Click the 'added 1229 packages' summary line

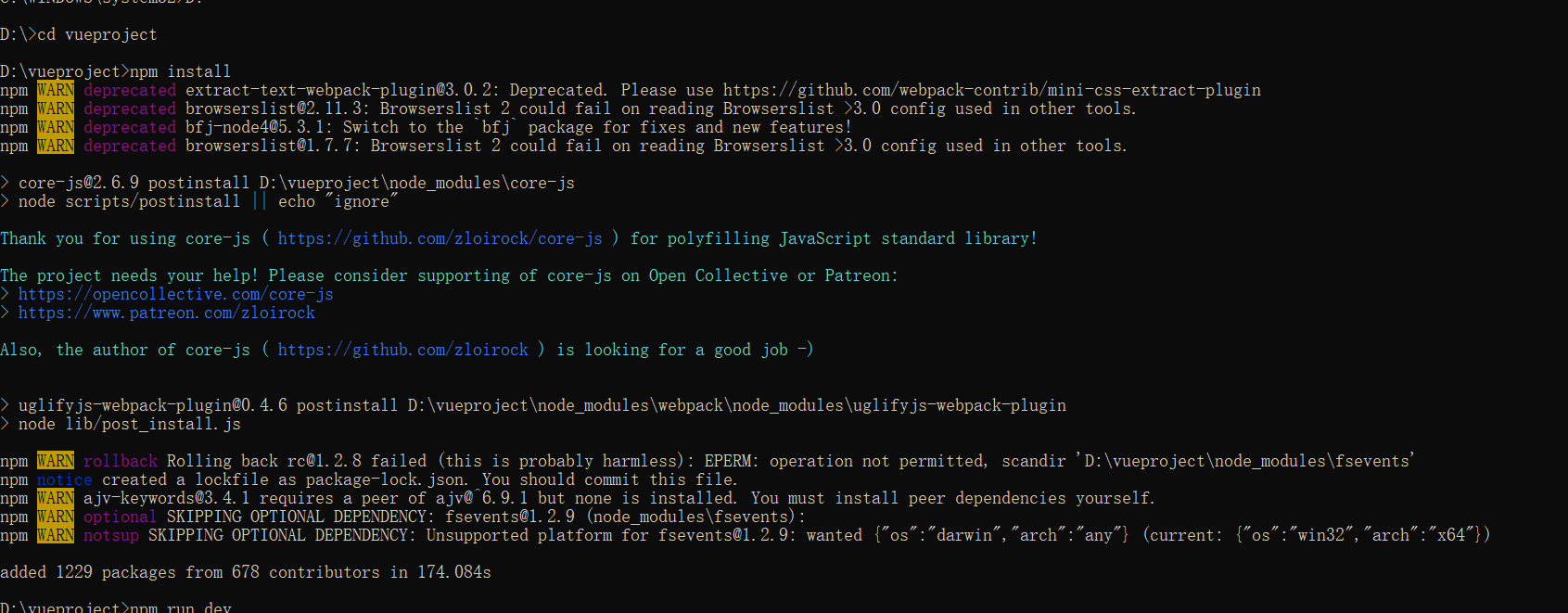(245, 572)
